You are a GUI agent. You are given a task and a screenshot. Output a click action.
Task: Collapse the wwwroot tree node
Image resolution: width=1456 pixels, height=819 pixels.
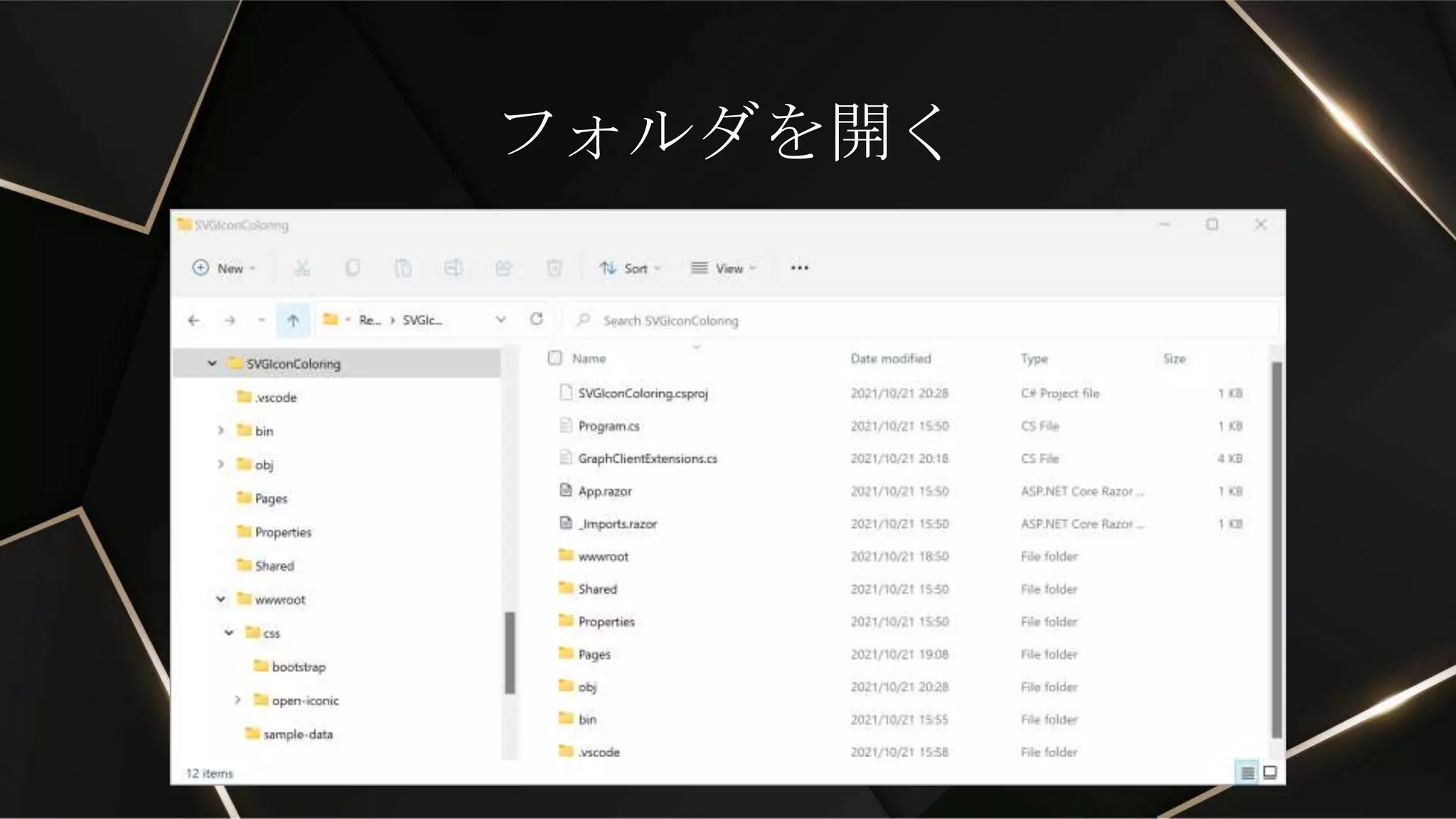(221, 599)
